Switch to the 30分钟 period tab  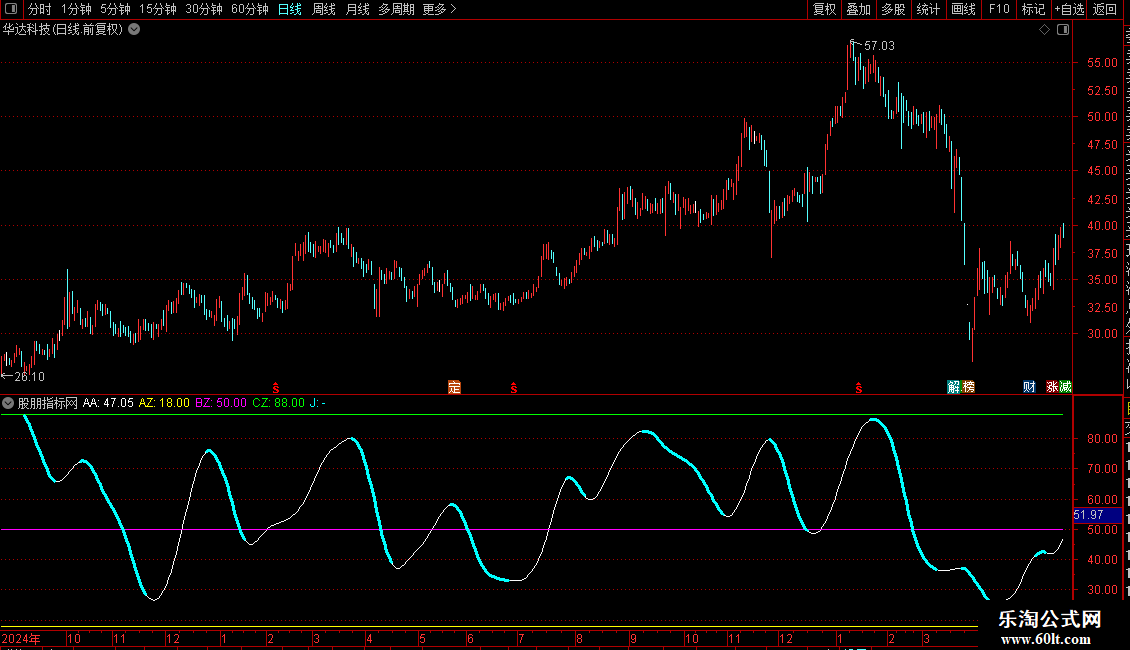(204, 9)
